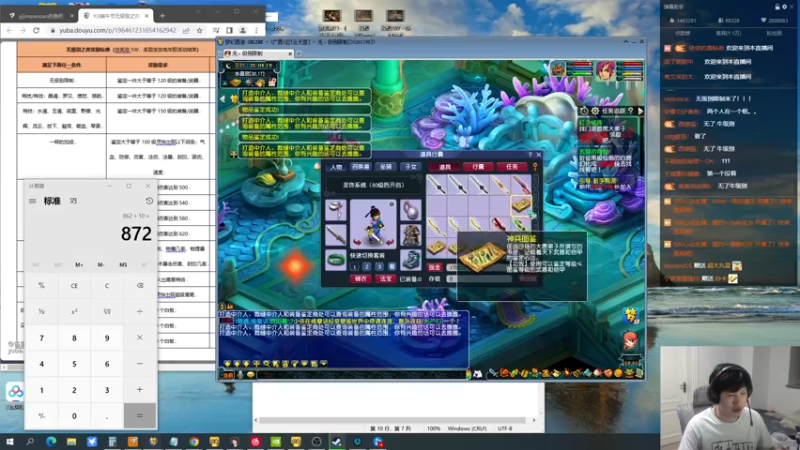The width and height of the screenshot is (800, 450).
Task: Open the Chrome profile avatar
Action: (x=243, y=31)
